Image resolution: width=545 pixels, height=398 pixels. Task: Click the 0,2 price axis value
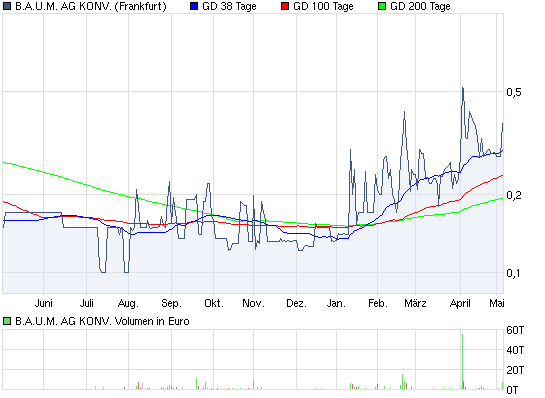tap(514, 195)
